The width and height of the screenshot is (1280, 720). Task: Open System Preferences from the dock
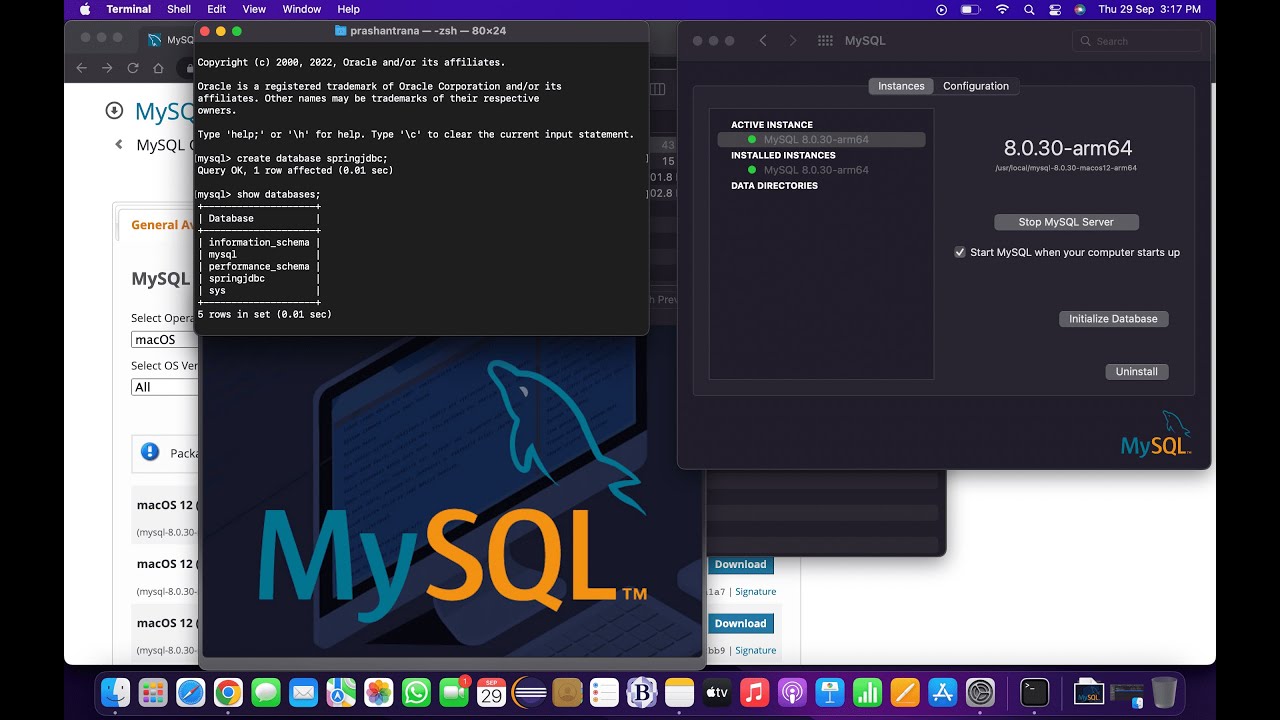[x=981, y=692]
